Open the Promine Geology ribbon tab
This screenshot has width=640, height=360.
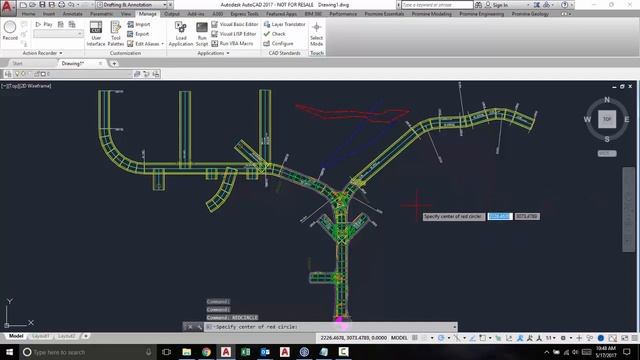click(x=530, y=14)
